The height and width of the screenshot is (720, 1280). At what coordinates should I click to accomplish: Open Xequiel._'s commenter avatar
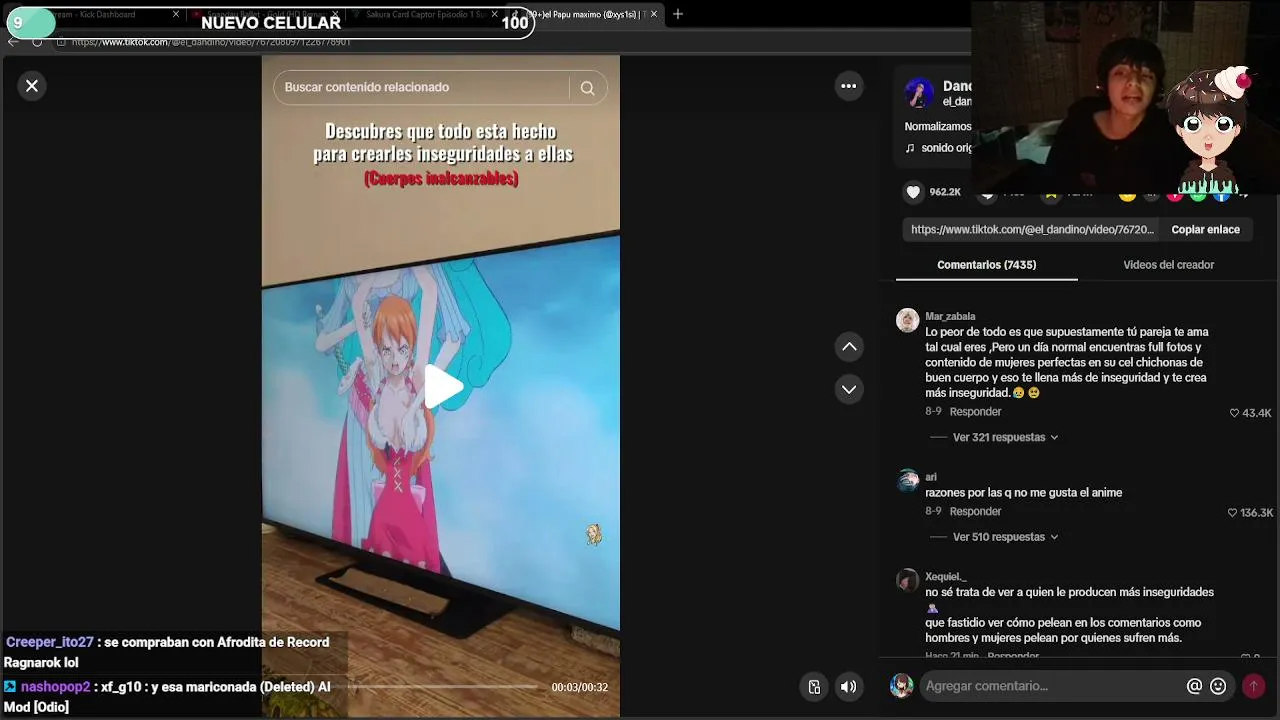[907, 580]
